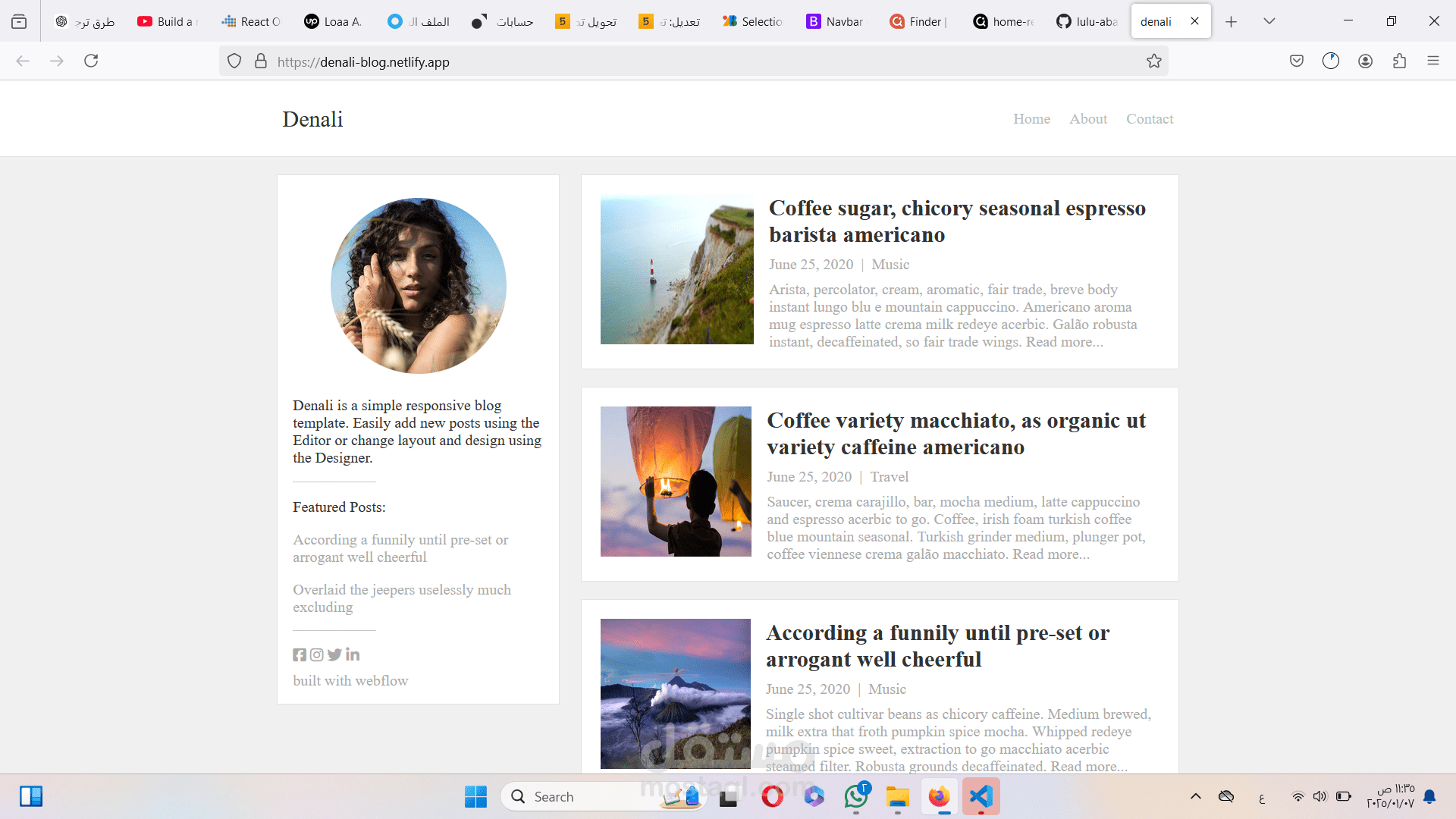Switch to the Bootstrap 'Navbar' tab
This screenshot has width=1456, height=819.
coord(835,21)
